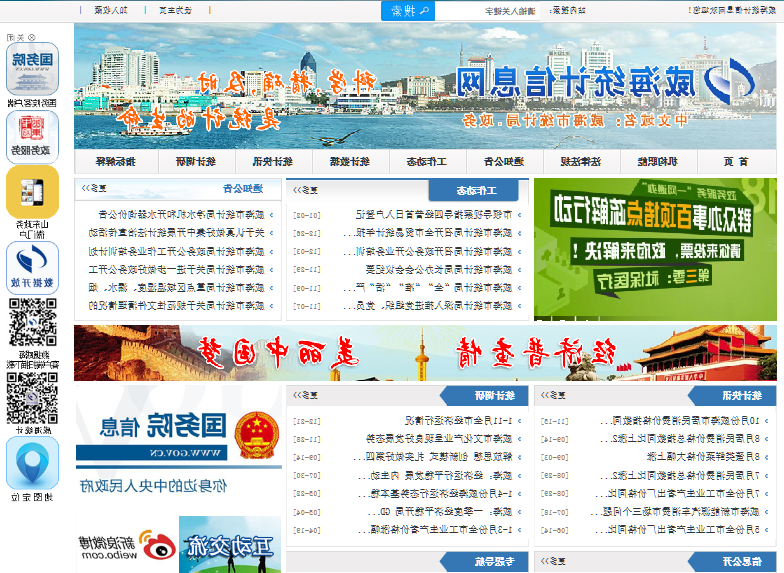Screen dimensions: 784x573
Task: Click 更多>> in the 信息公开 panel
Action: (x=553, y=561)
